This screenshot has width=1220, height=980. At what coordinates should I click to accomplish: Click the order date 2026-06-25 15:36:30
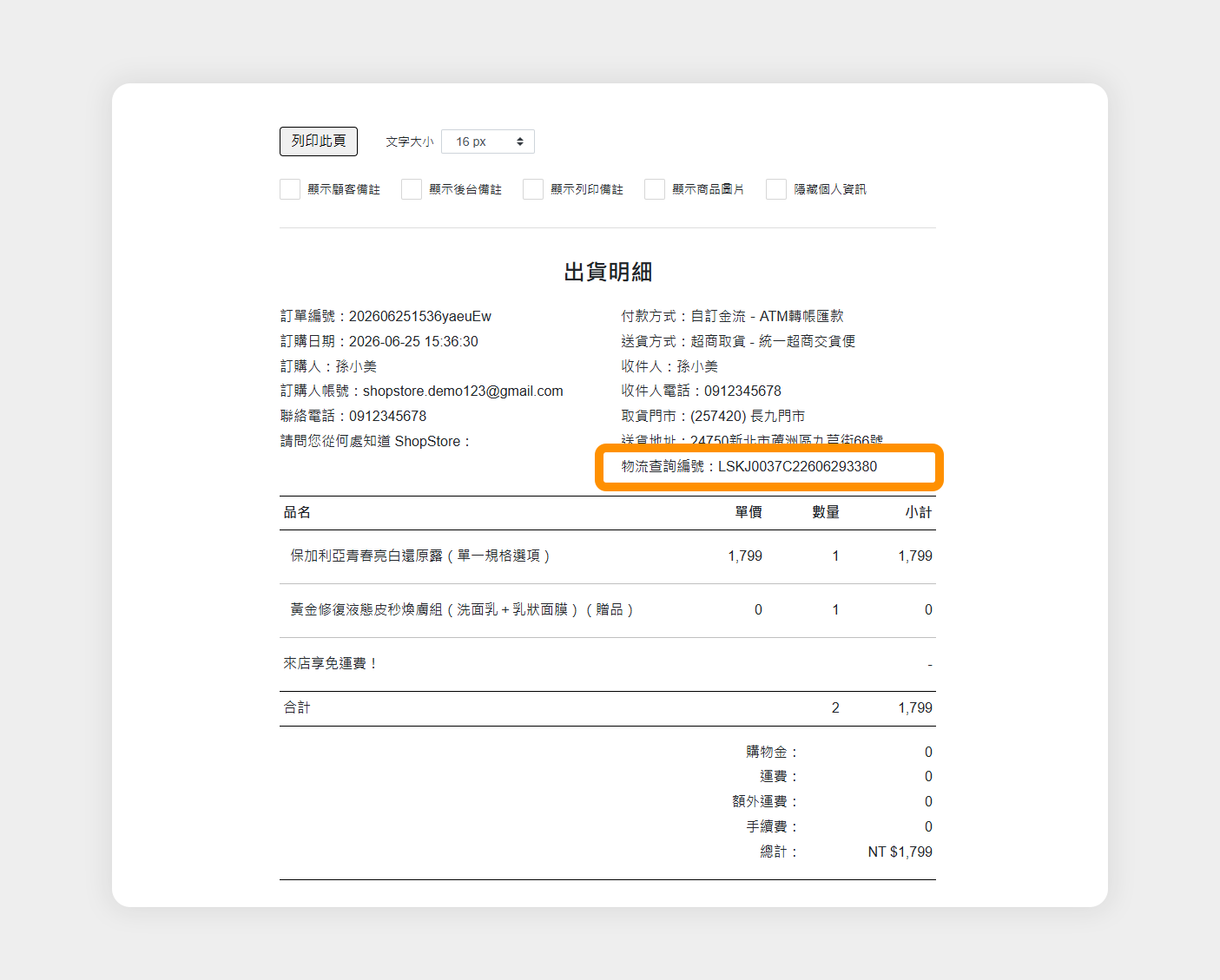point(413,342)
